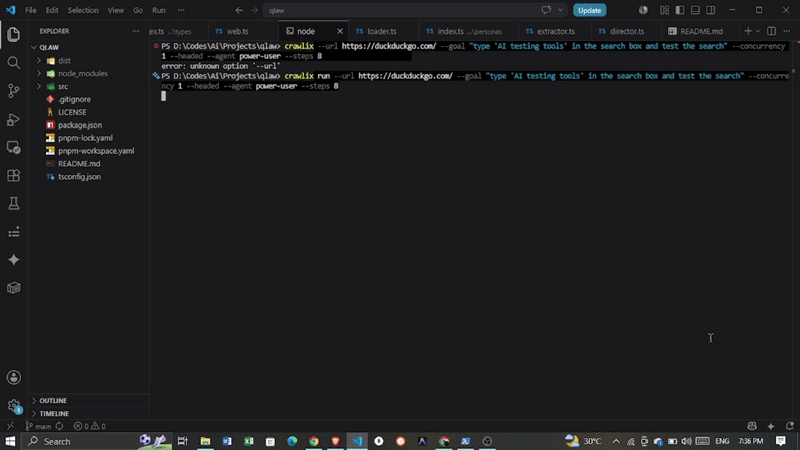This screenshot has height=450, width=800.
Task: Open the View menu
Action: coord(116,10)
